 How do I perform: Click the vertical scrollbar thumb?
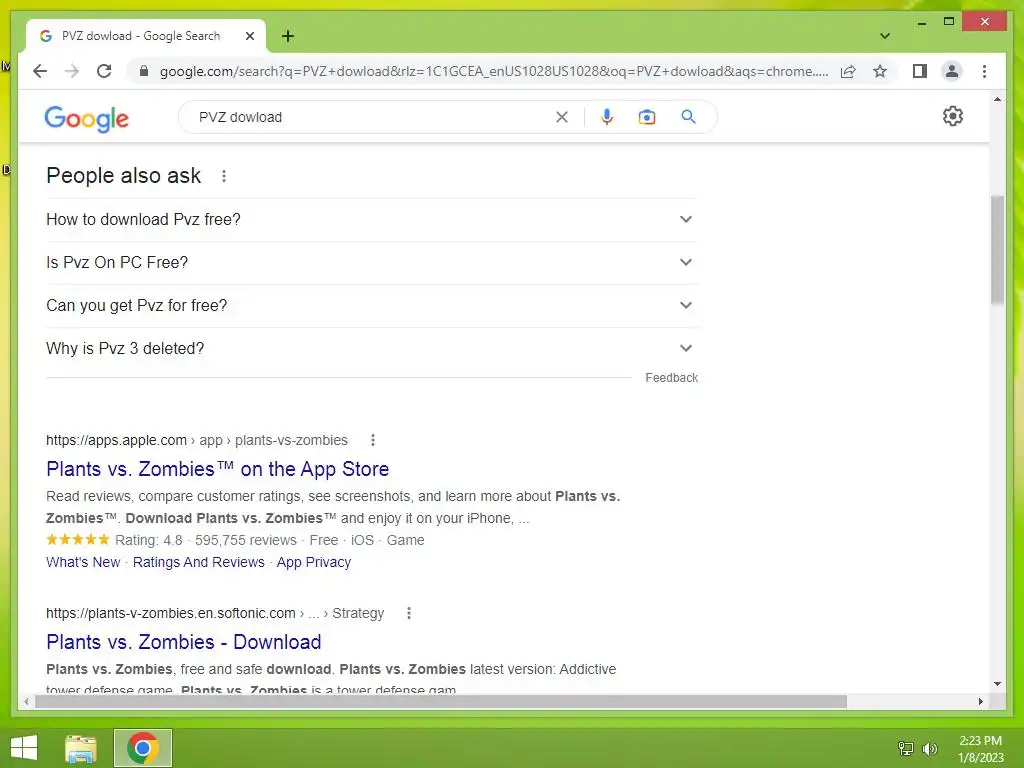(x=997, y=249)
